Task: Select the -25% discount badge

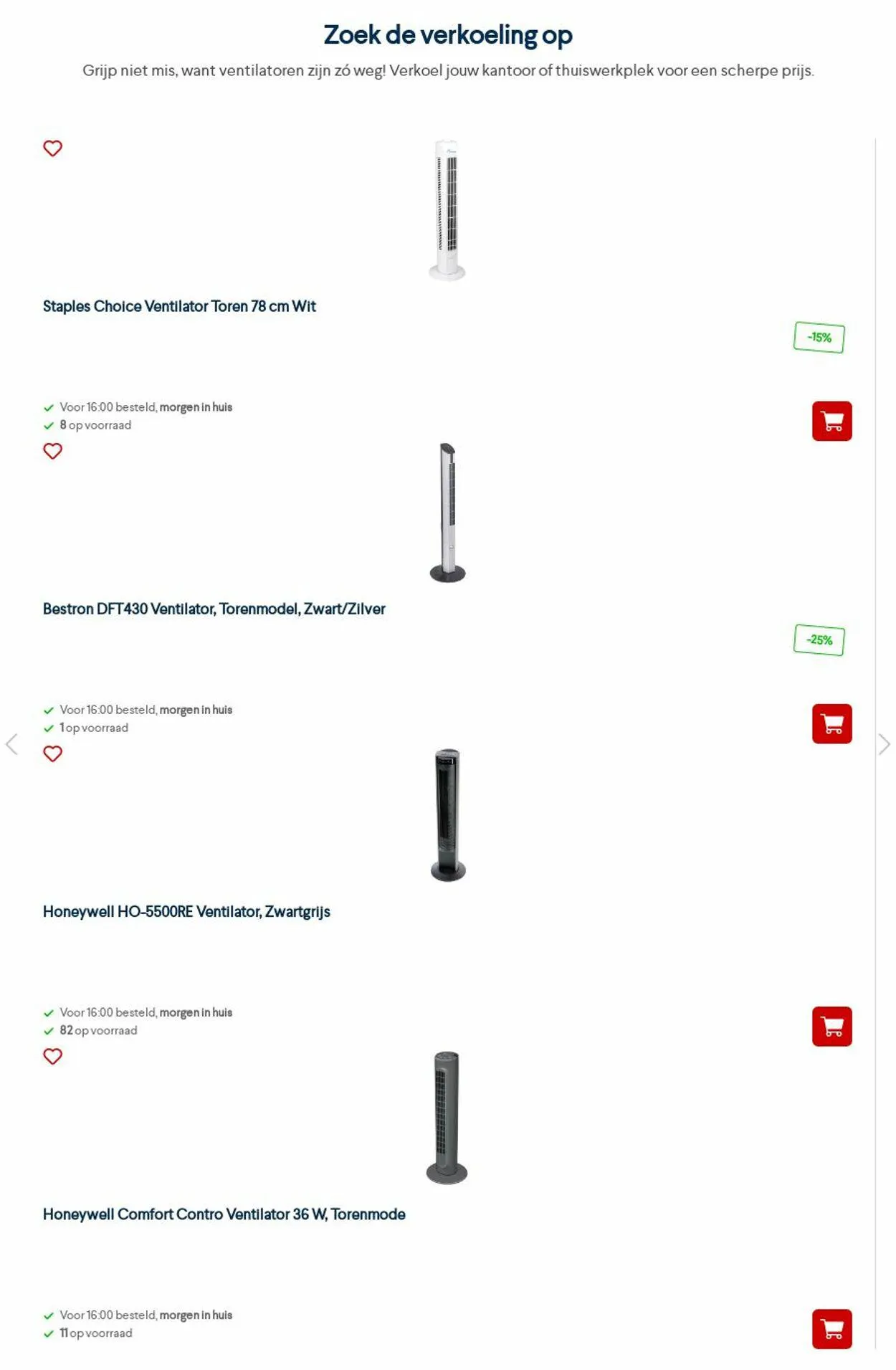Action: click(819, 640)
